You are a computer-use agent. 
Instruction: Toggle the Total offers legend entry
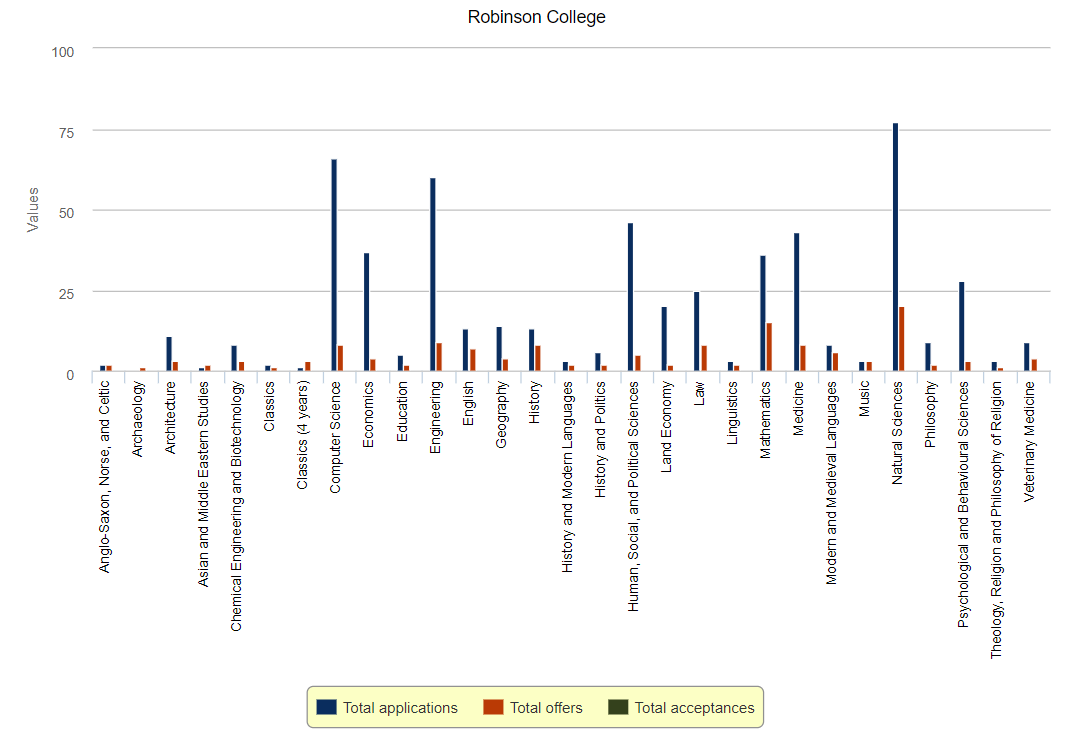tap(533, 708)
